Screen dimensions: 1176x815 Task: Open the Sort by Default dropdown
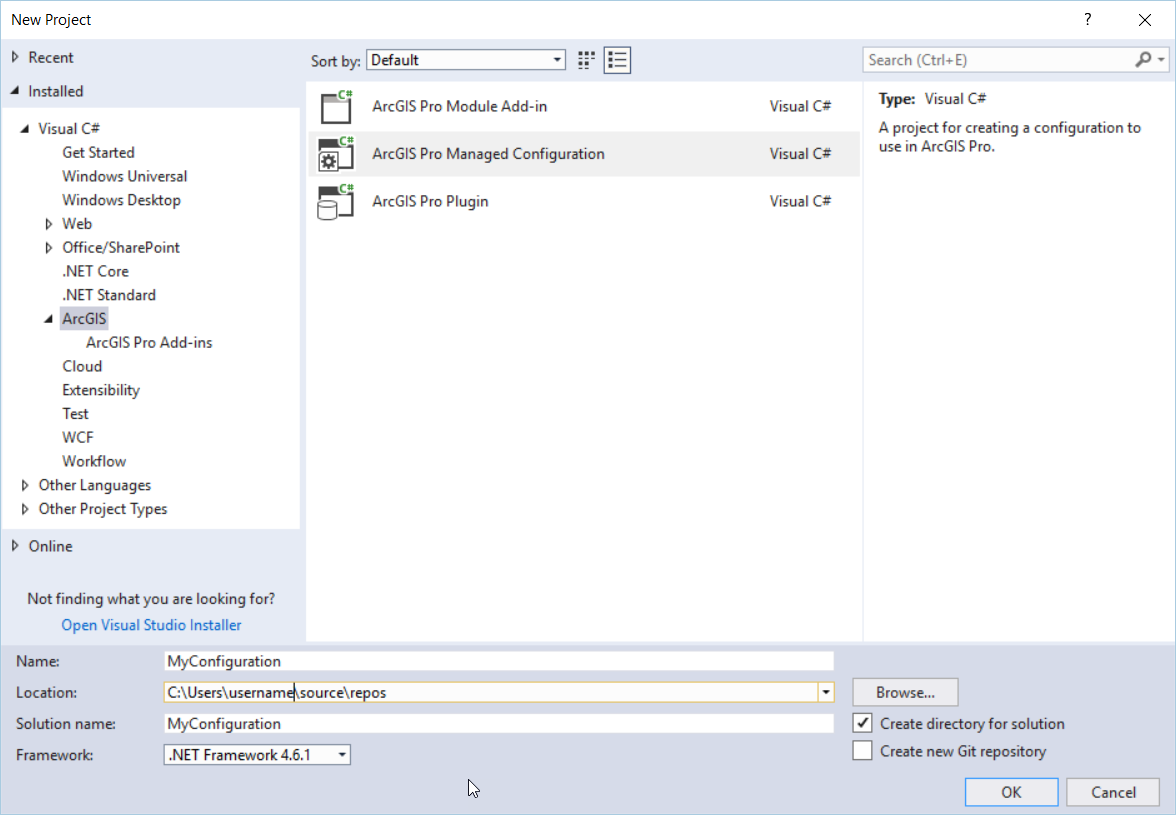466,60
